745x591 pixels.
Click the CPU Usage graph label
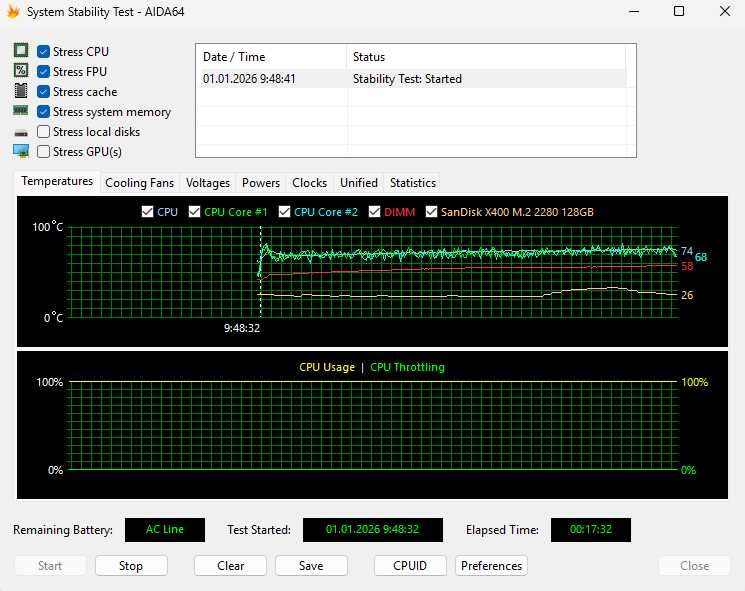327,367
